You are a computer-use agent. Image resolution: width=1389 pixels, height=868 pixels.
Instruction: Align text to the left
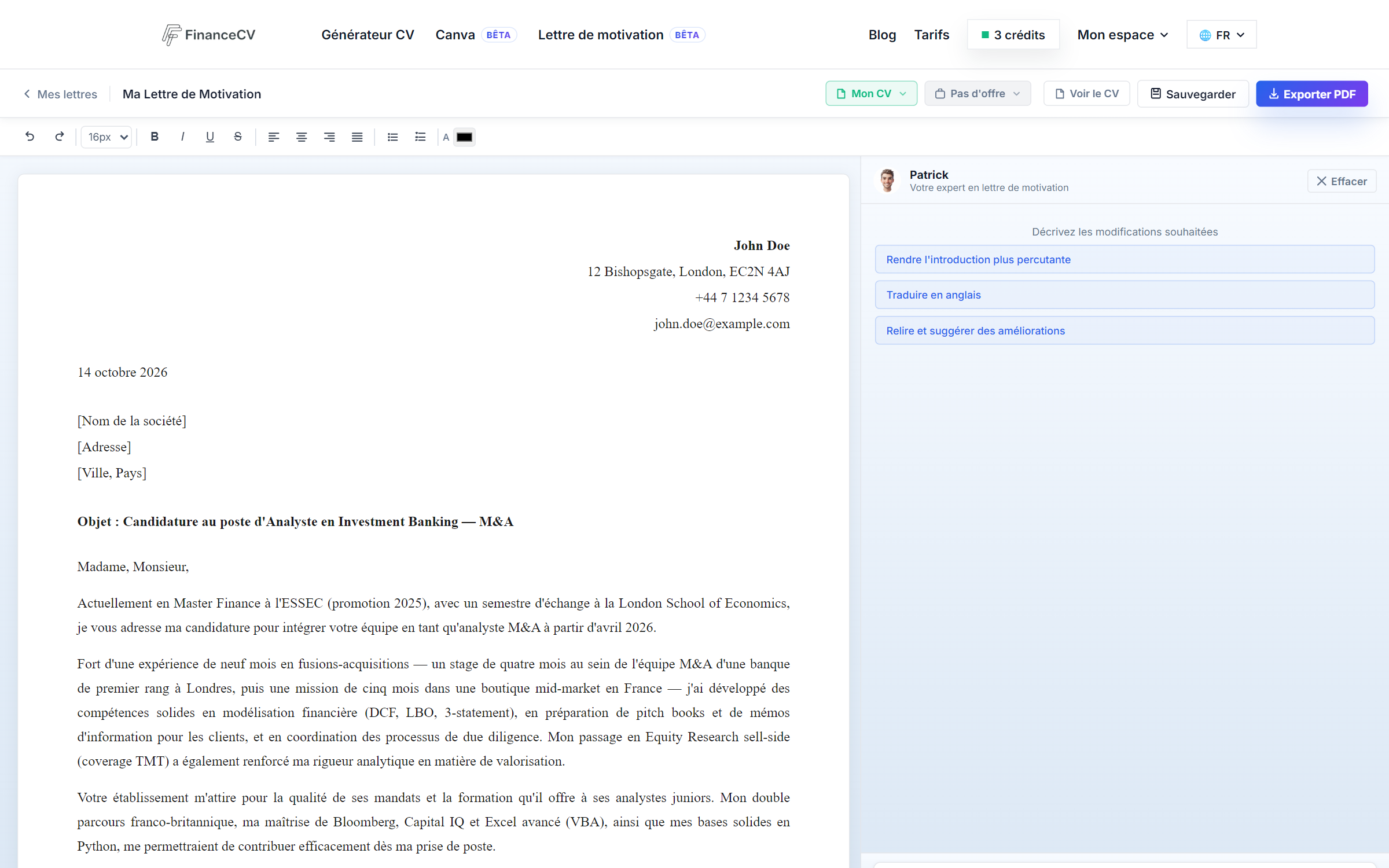coord(274,137)
